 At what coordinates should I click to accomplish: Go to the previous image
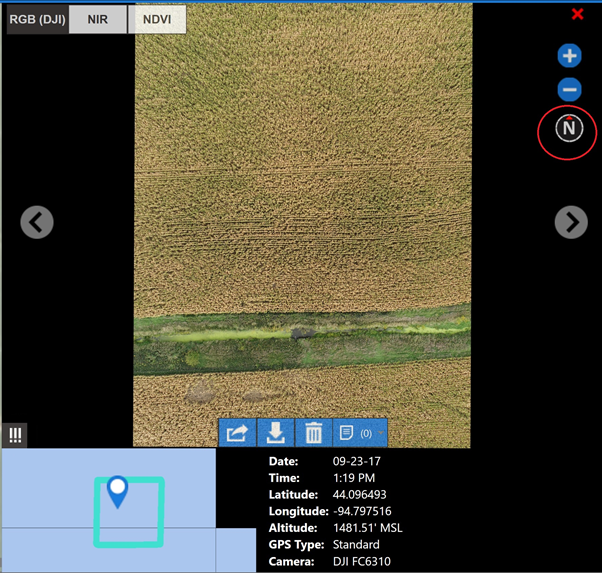pyautogui.click(x=37, y=222)
